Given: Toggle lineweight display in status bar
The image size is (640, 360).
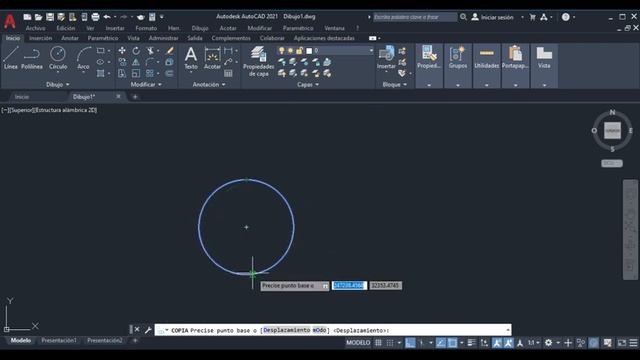Looking at the screenshot, I should pos(471,343).
